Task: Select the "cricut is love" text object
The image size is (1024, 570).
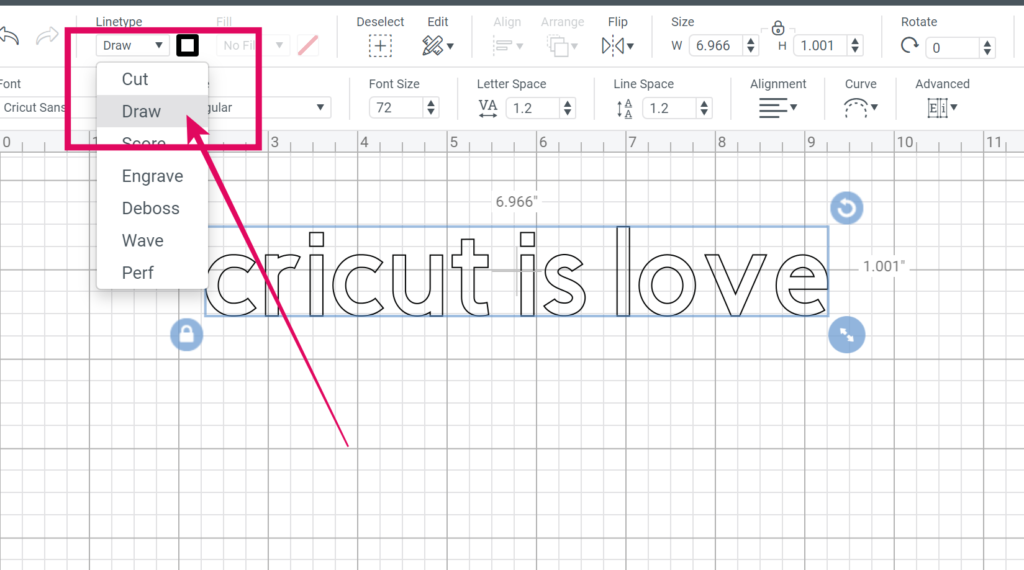Action: tap(517, 272)
